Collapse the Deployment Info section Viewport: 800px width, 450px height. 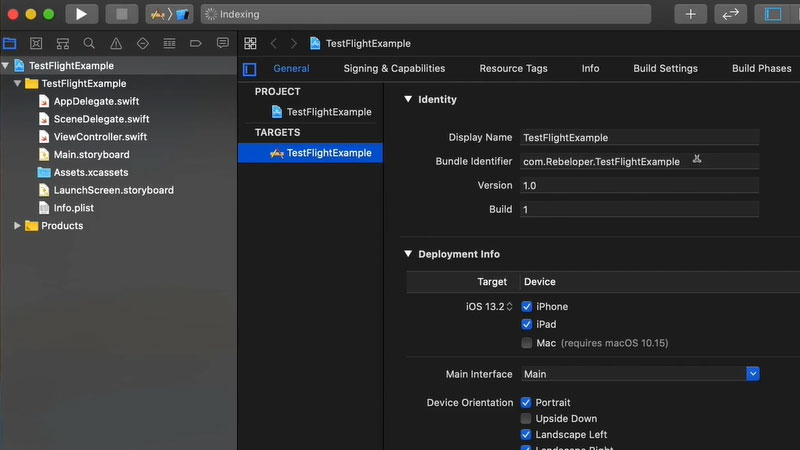408,254
